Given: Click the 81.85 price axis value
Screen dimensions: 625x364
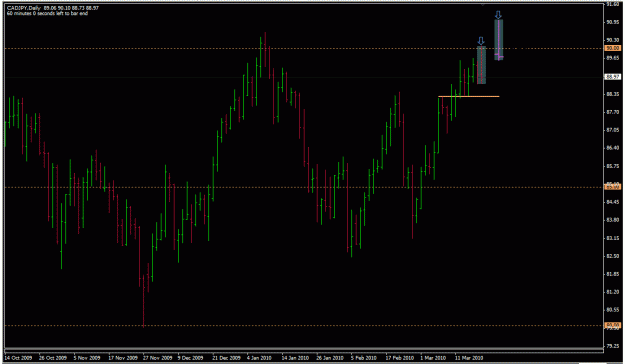Looking at the screenshot, I should pos(613,274).
